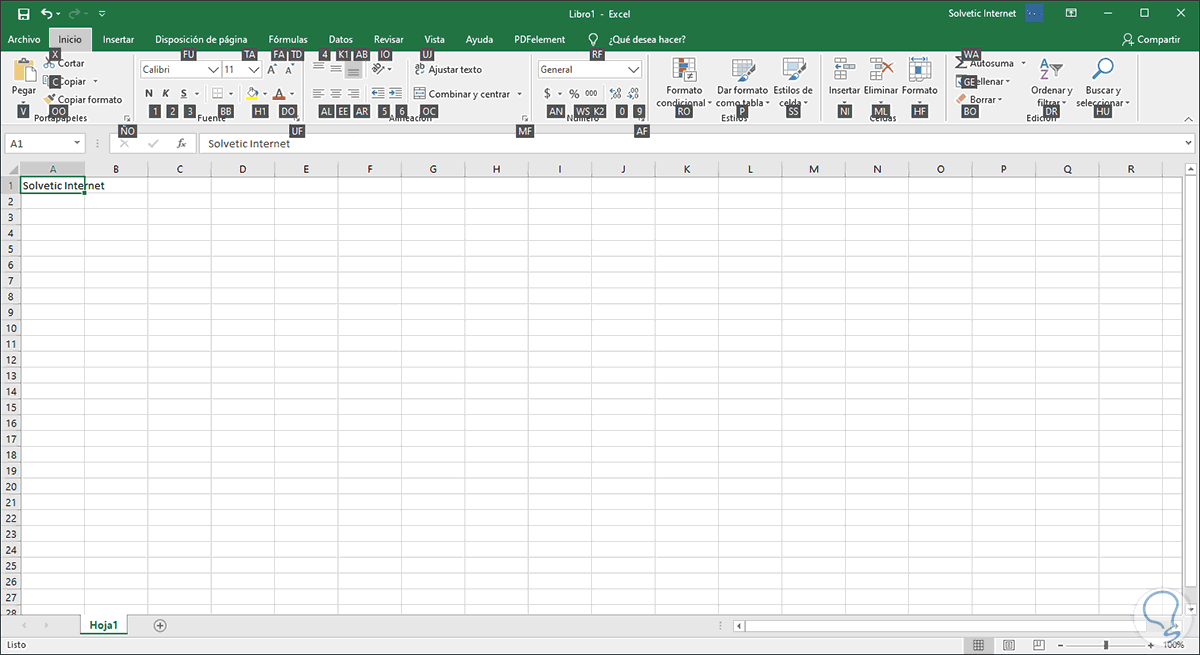The image size is (1200, 655).
Task: Click the Insertar cells icon
Action: pyautogui.click(x=844, y=68)
